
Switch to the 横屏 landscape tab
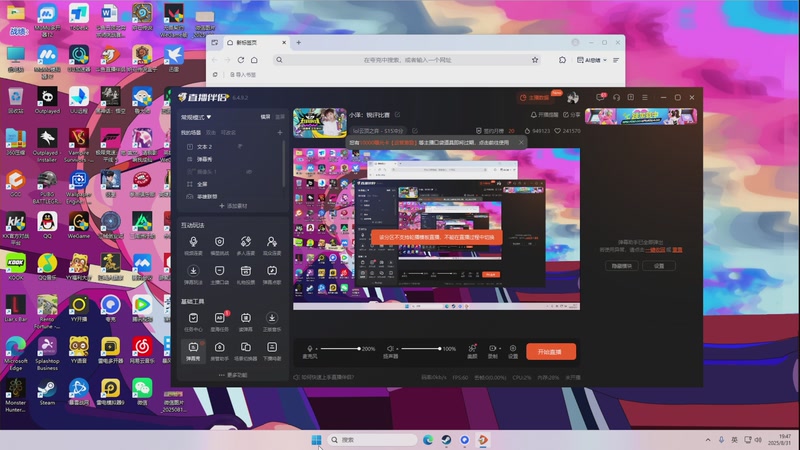pos(265,117)
